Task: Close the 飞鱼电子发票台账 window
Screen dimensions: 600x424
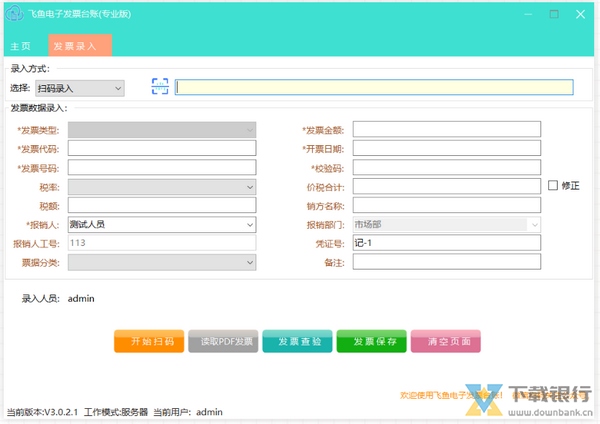Action: [580, 14]
